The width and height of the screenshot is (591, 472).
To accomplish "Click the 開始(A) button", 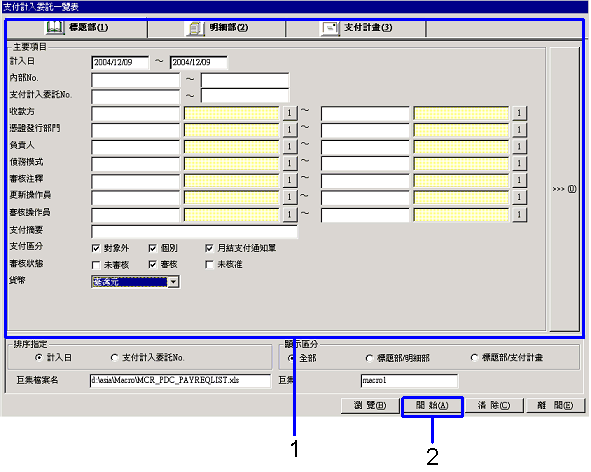I will 432,406.
